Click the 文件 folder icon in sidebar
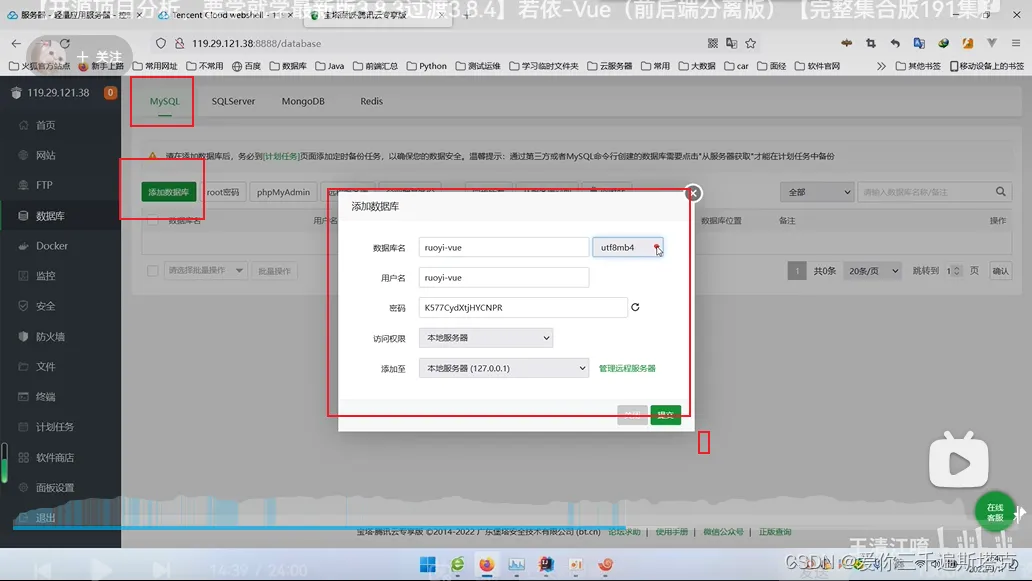Image resolution: width=1032 pixels, height=581 pixels. point(24,366)
